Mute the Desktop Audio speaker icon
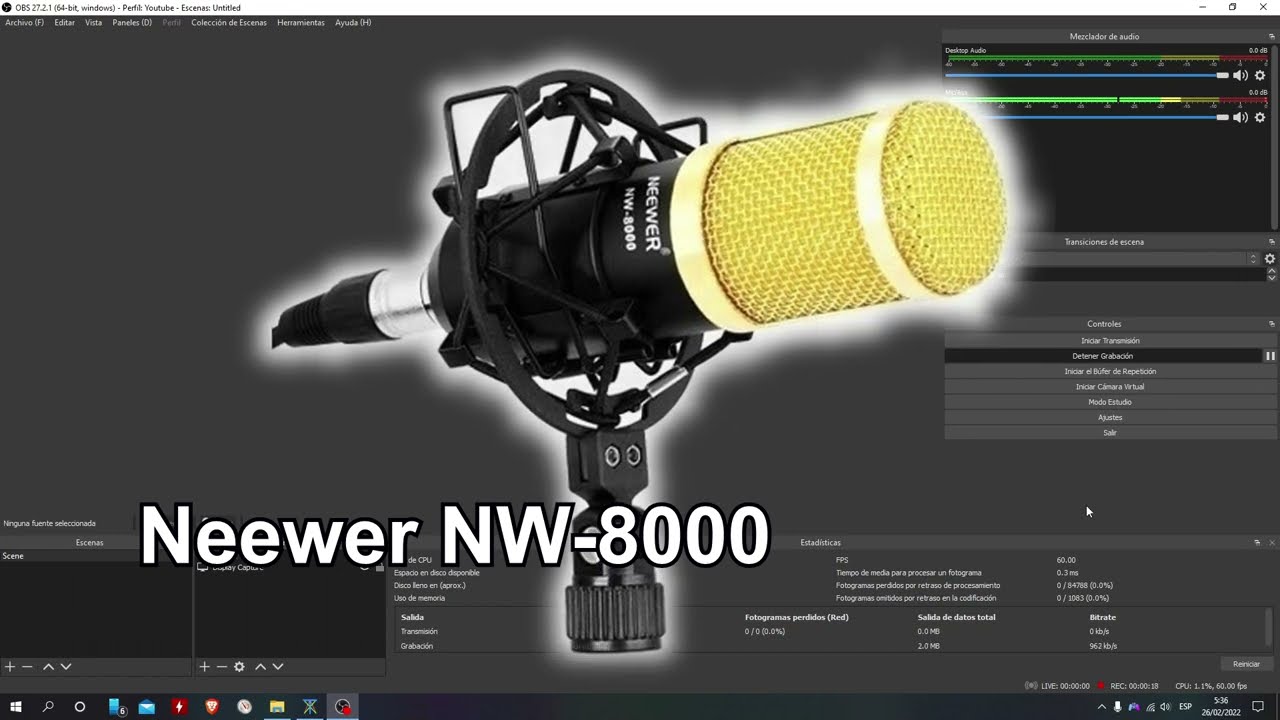 click(1240, 75)
